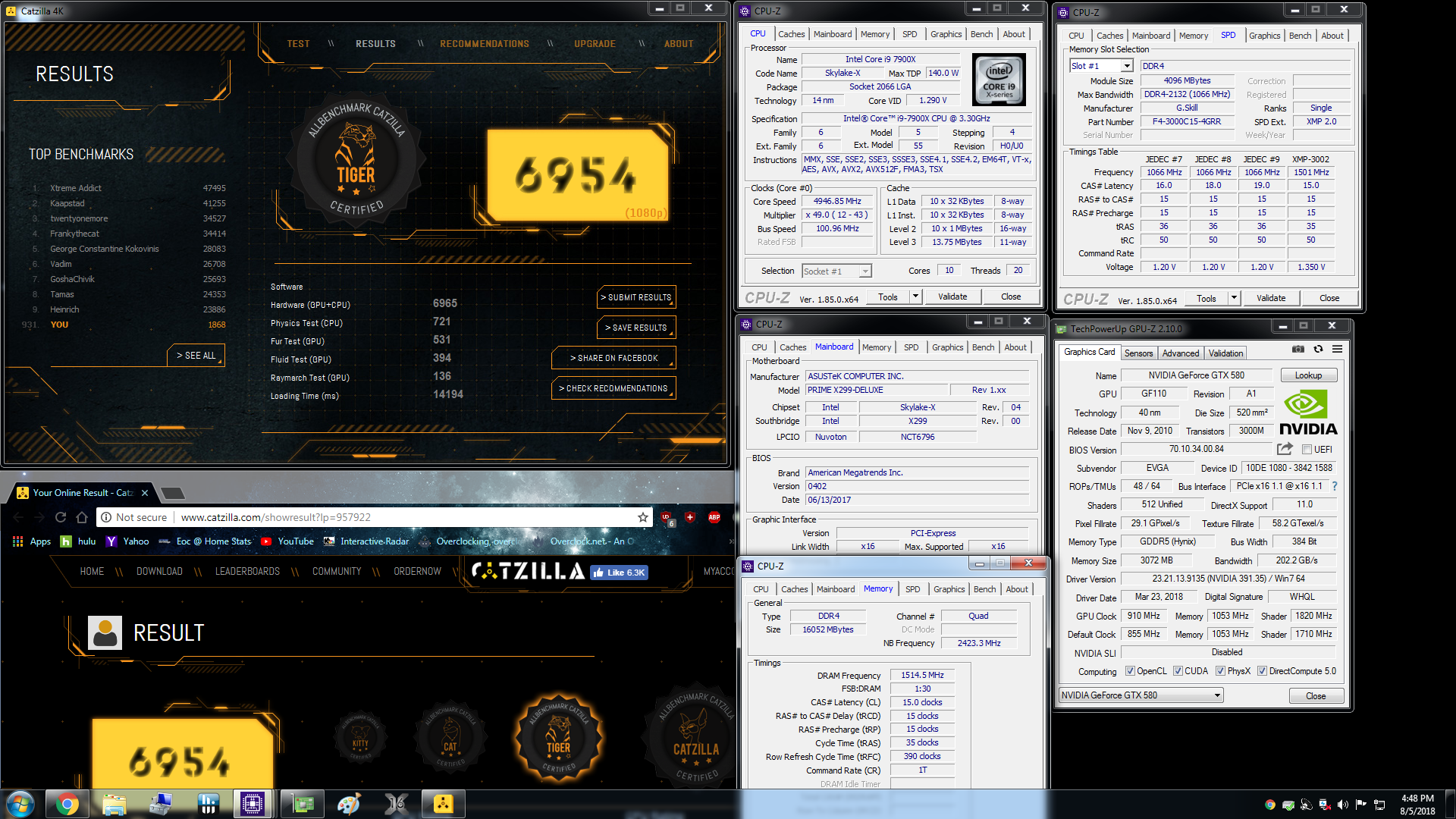Reload the Catzilla result page

[x=61, y=517]
